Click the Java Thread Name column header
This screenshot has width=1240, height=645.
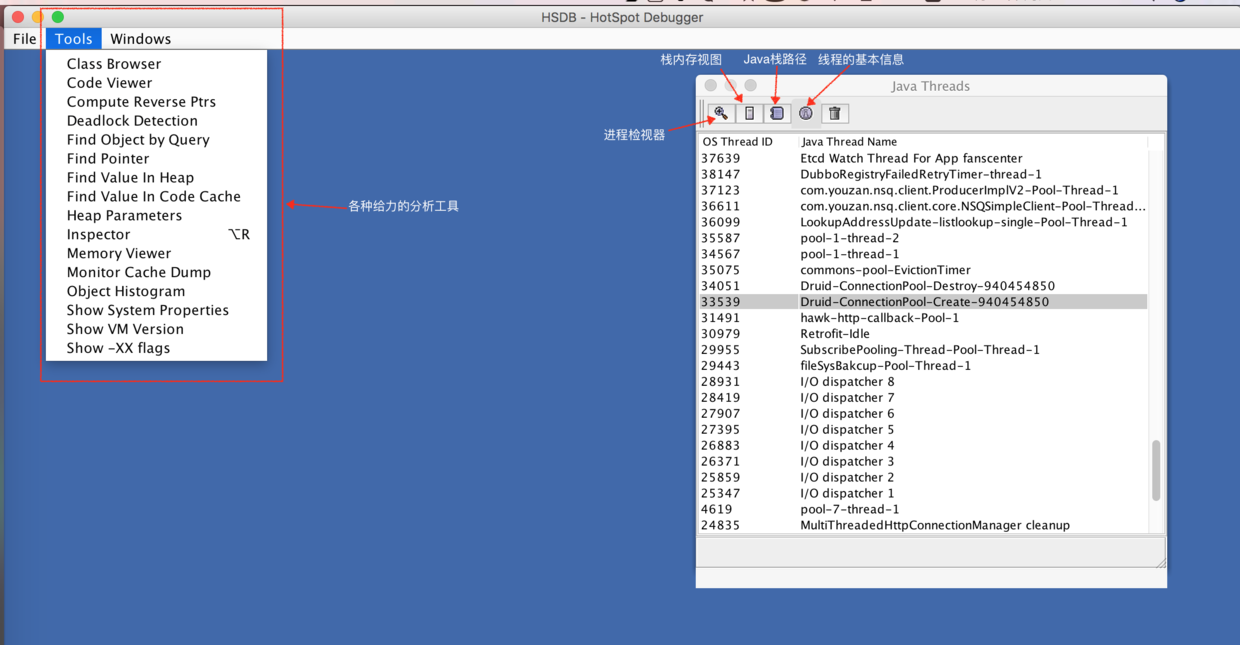tap(849, 142)
